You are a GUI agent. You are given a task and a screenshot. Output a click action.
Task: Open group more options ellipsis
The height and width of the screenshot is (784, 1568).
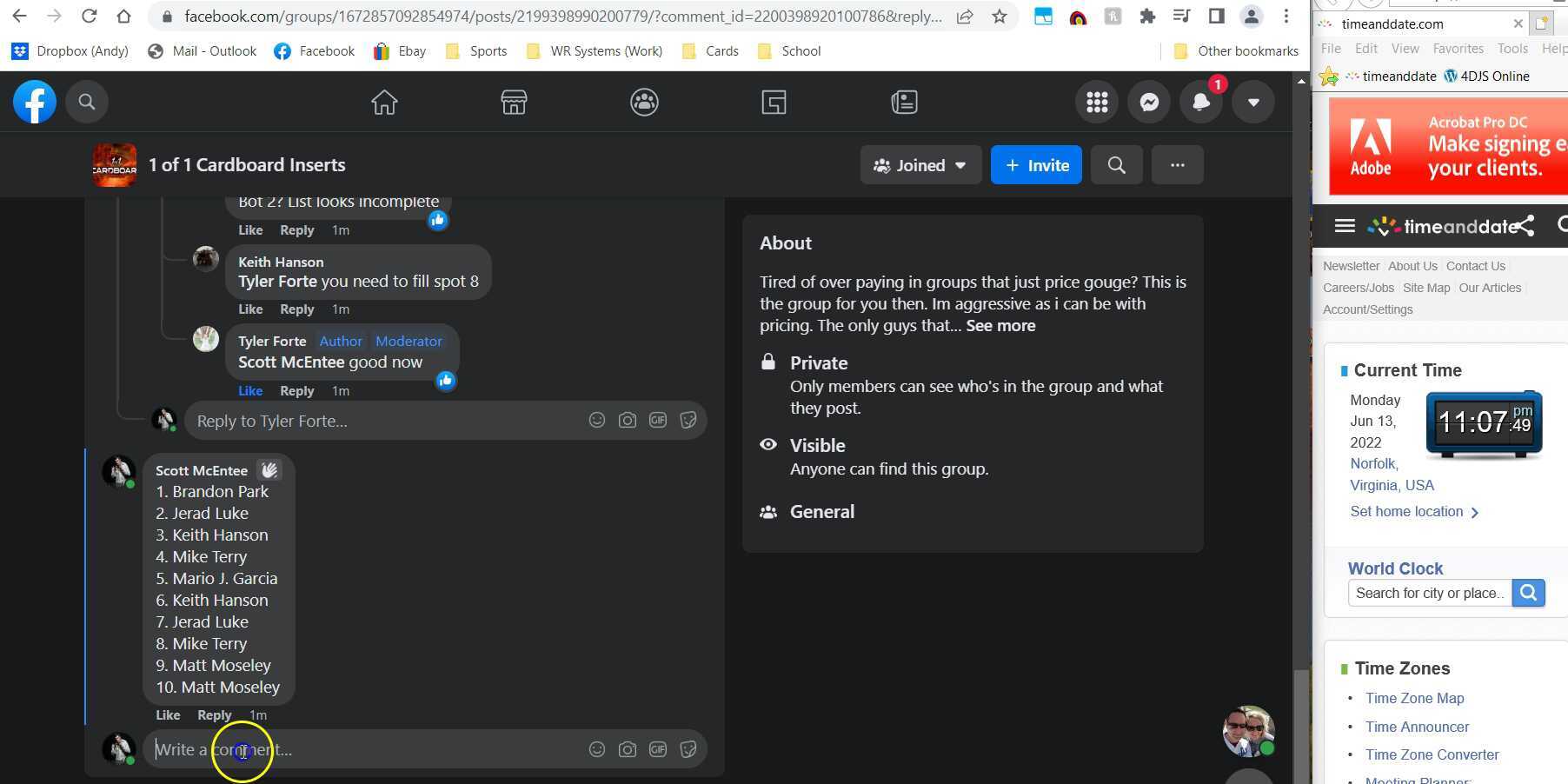pos(1177,165)
